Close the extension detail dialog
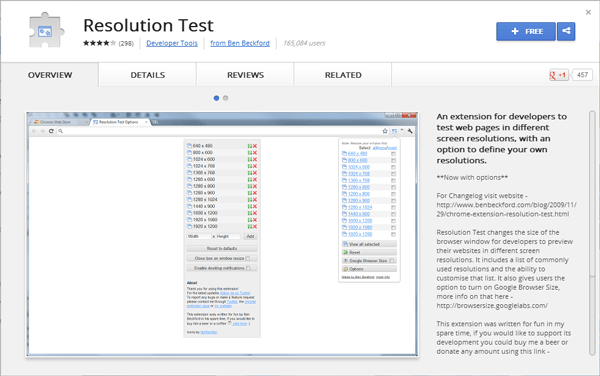The height and width of the screenshot is (376, 600). (x=588, y=12)
